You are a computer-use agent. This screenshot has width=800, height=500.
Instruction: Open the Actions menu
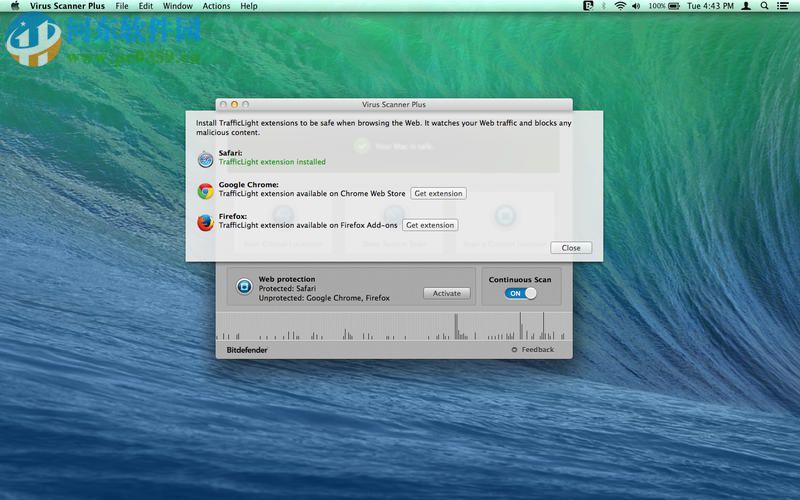click(x=216, y=6)
